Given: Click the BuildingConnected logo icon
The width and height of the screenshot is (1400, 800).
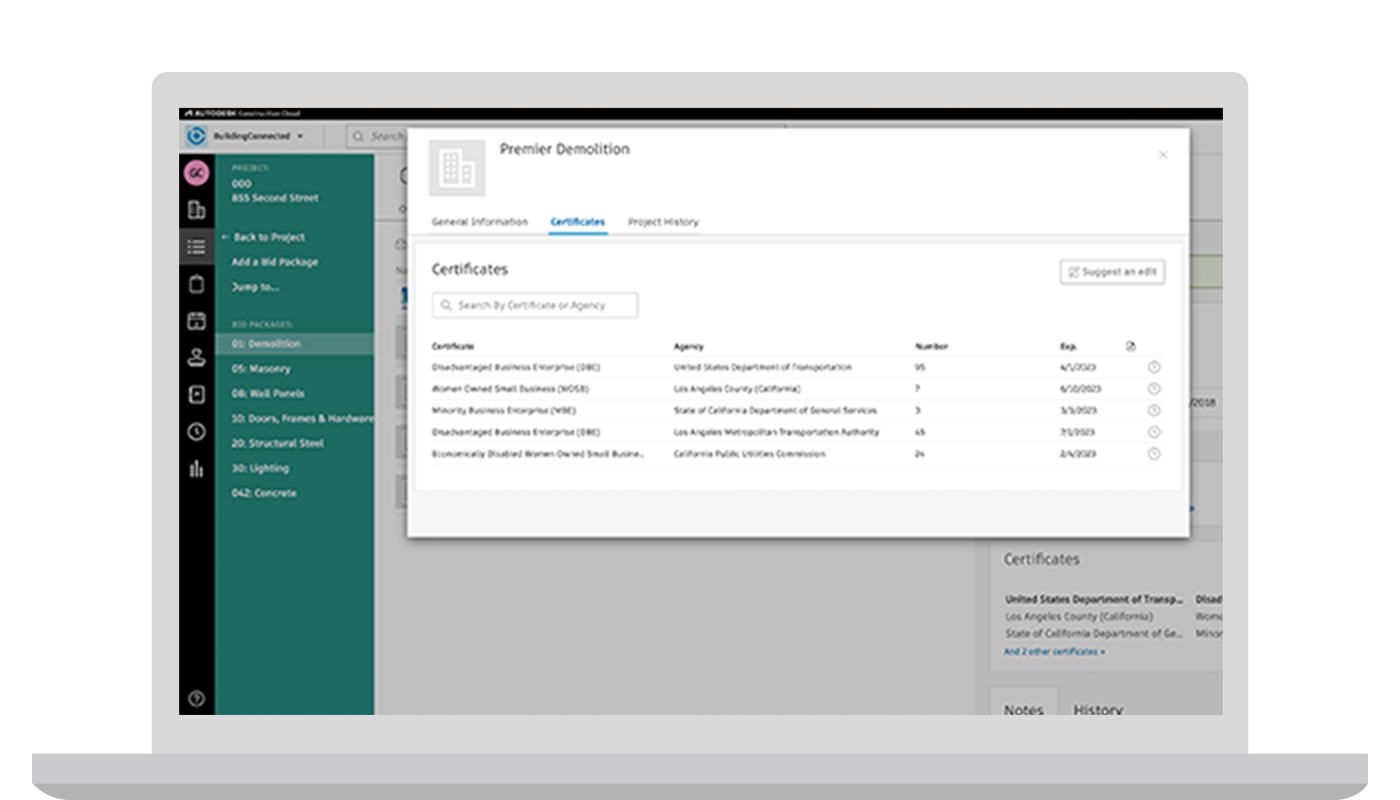Looking at the screenshot, I should (x=196, y=135).
